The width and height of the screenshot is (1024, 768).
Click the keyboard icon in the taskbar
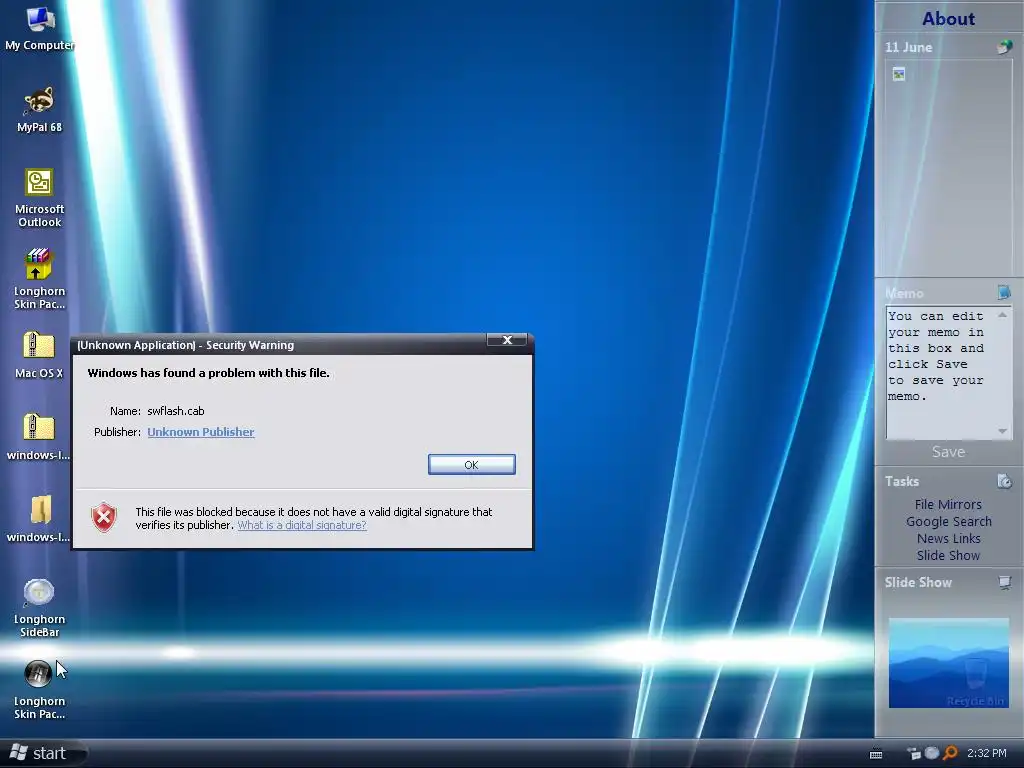876,754
